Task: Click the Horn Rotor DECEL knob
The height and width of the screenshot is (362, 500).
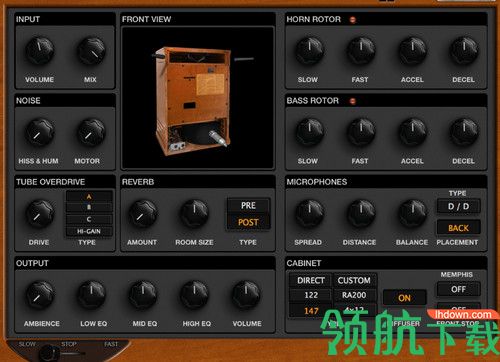Action: tap(464, 51)
